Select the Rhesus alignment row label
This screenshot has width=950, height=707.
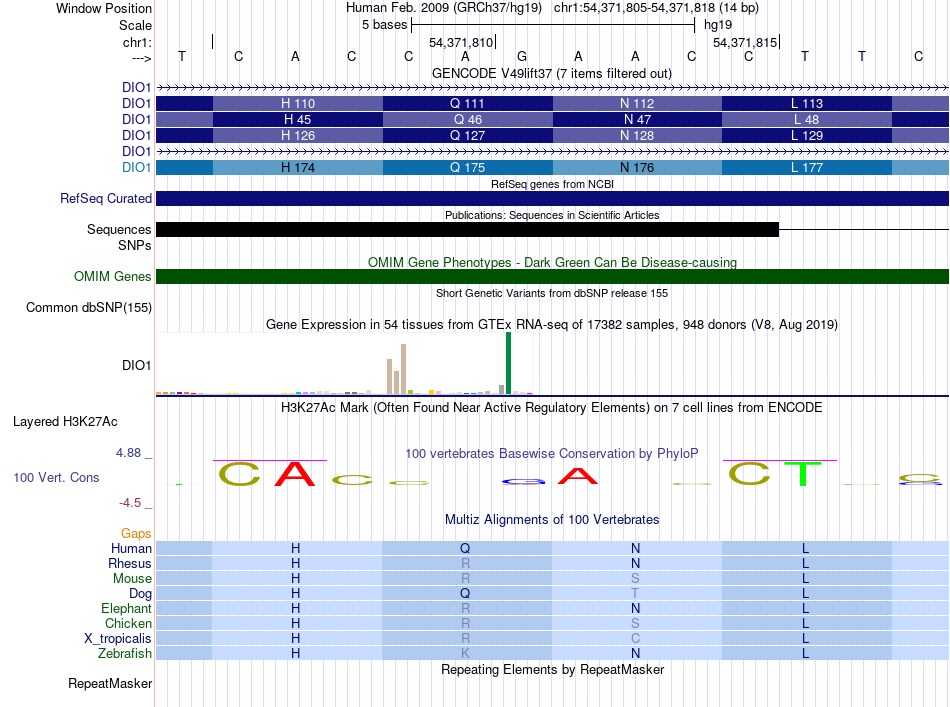130,563
